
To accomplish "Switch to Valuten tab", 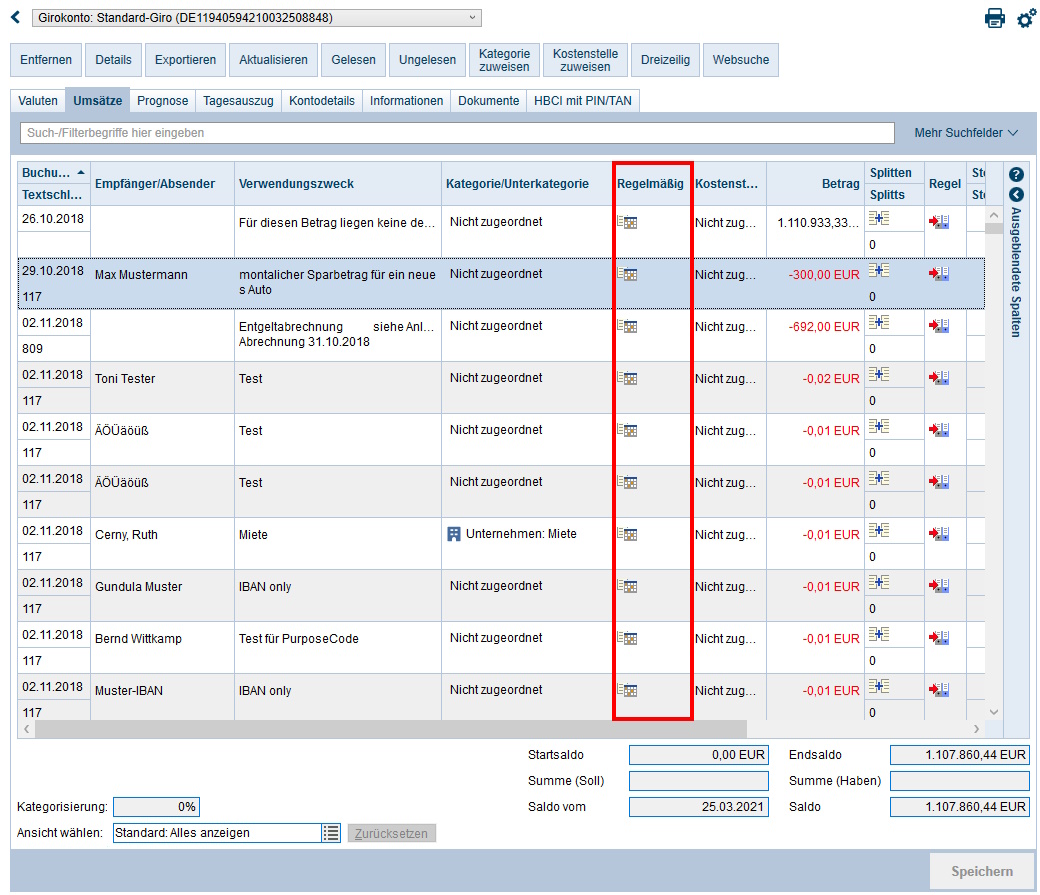I will click(38, 101).
